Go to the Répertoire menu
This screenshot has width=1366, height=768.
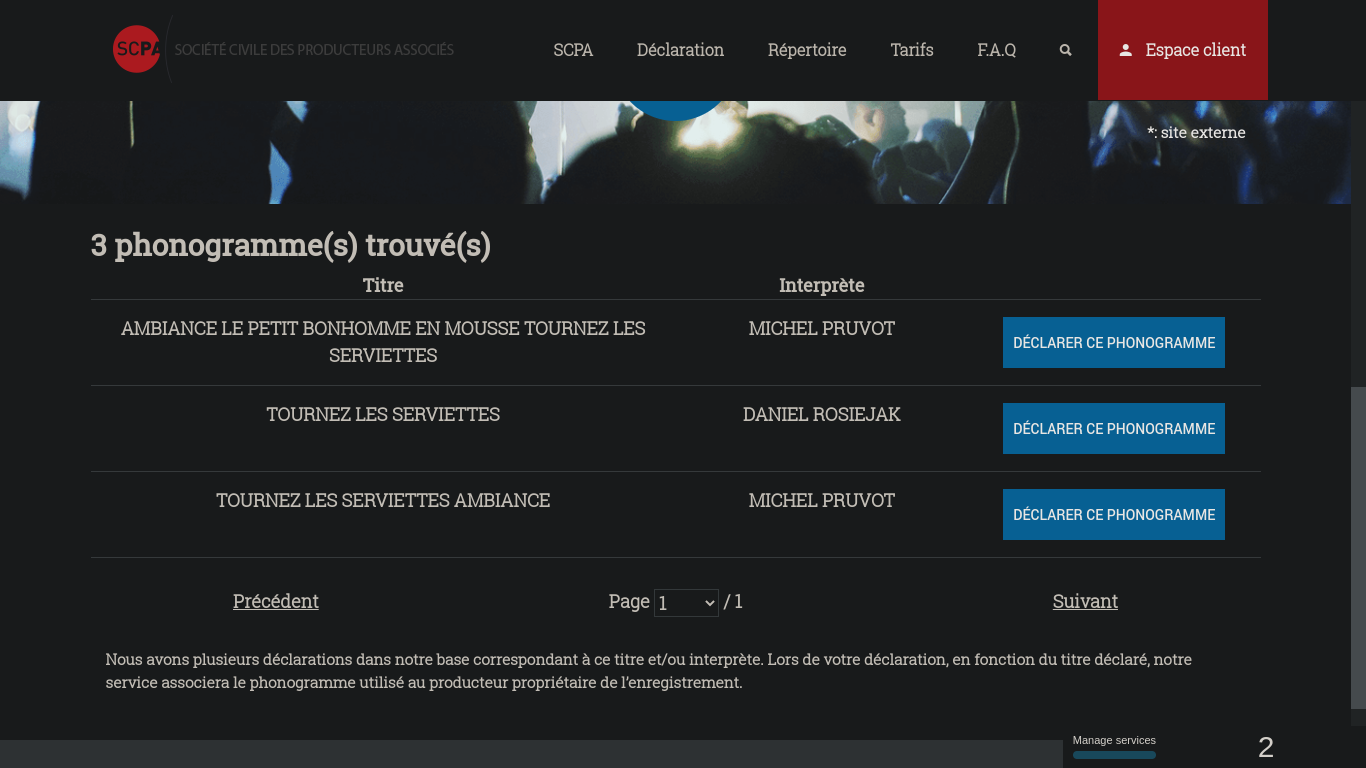[807, 50]
